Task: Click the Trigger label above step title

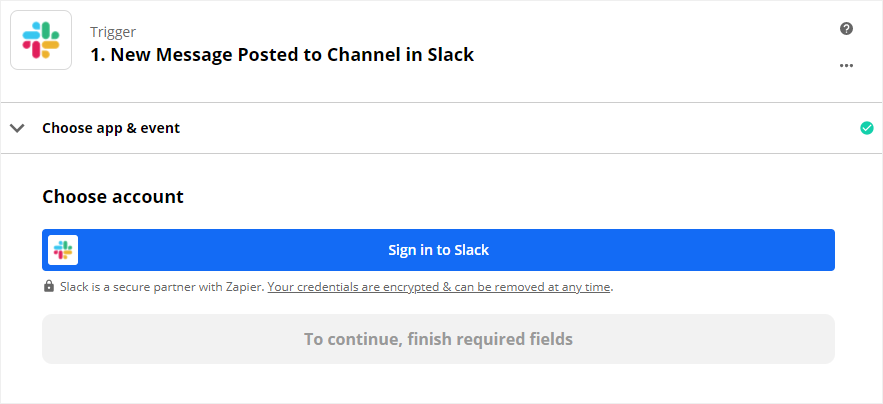Action: click(x=113, y=32)
